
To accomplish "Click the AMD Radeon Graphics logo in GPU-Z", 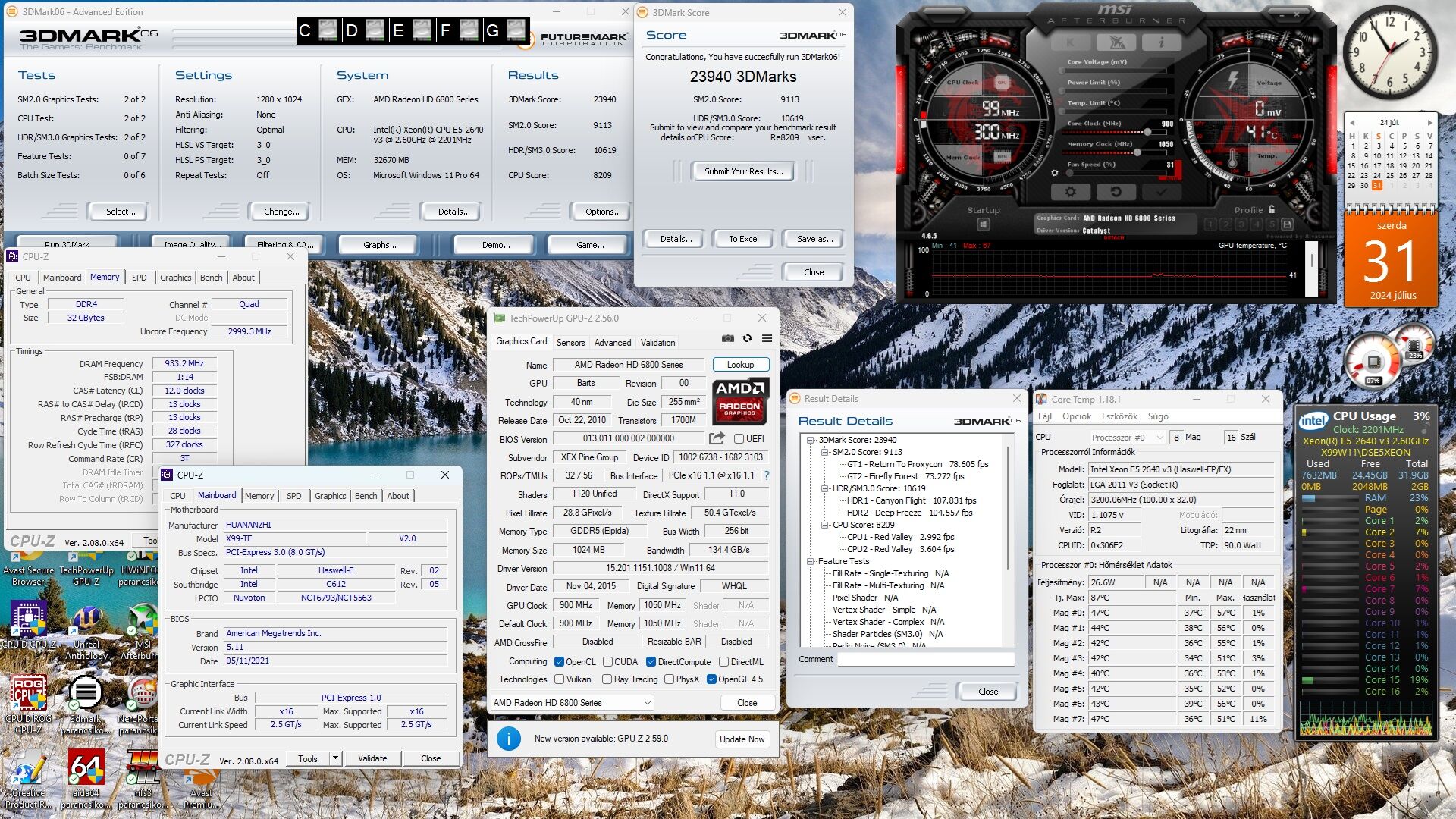I will tap(739, 401).
